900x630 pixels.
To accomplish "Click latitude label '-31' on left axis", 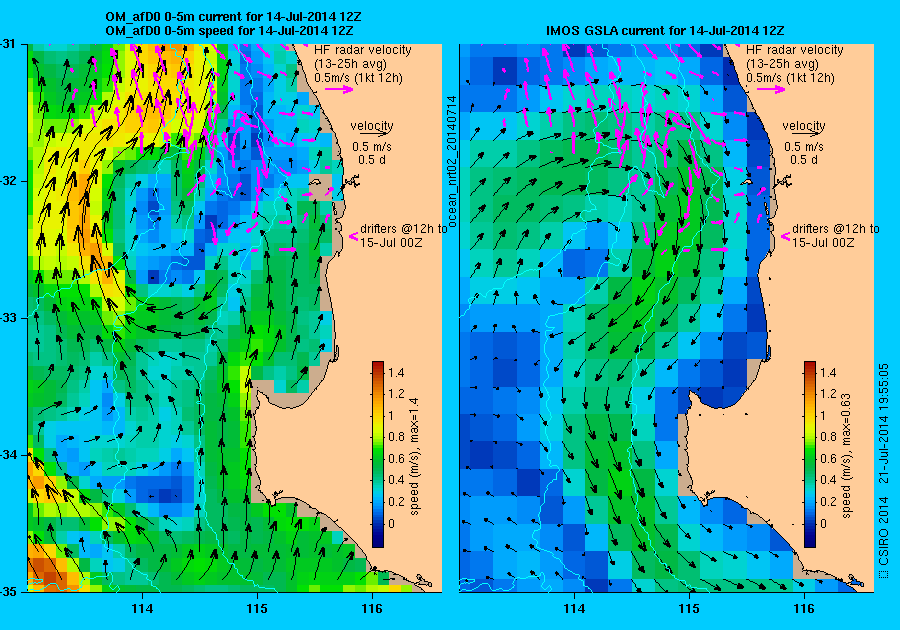I will pos(9,44).
